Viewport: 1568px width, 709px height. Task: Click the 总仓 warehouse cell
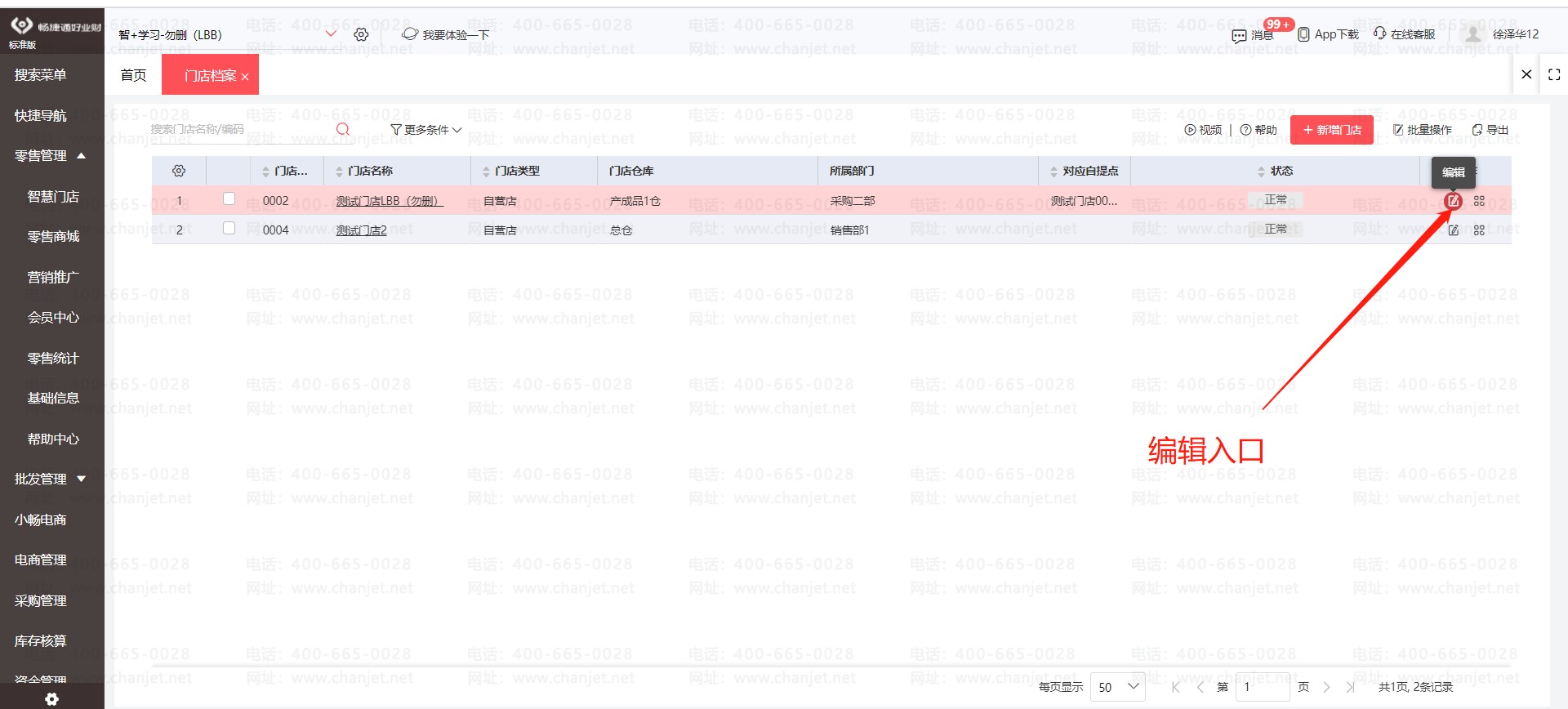[x=621, y=230]
